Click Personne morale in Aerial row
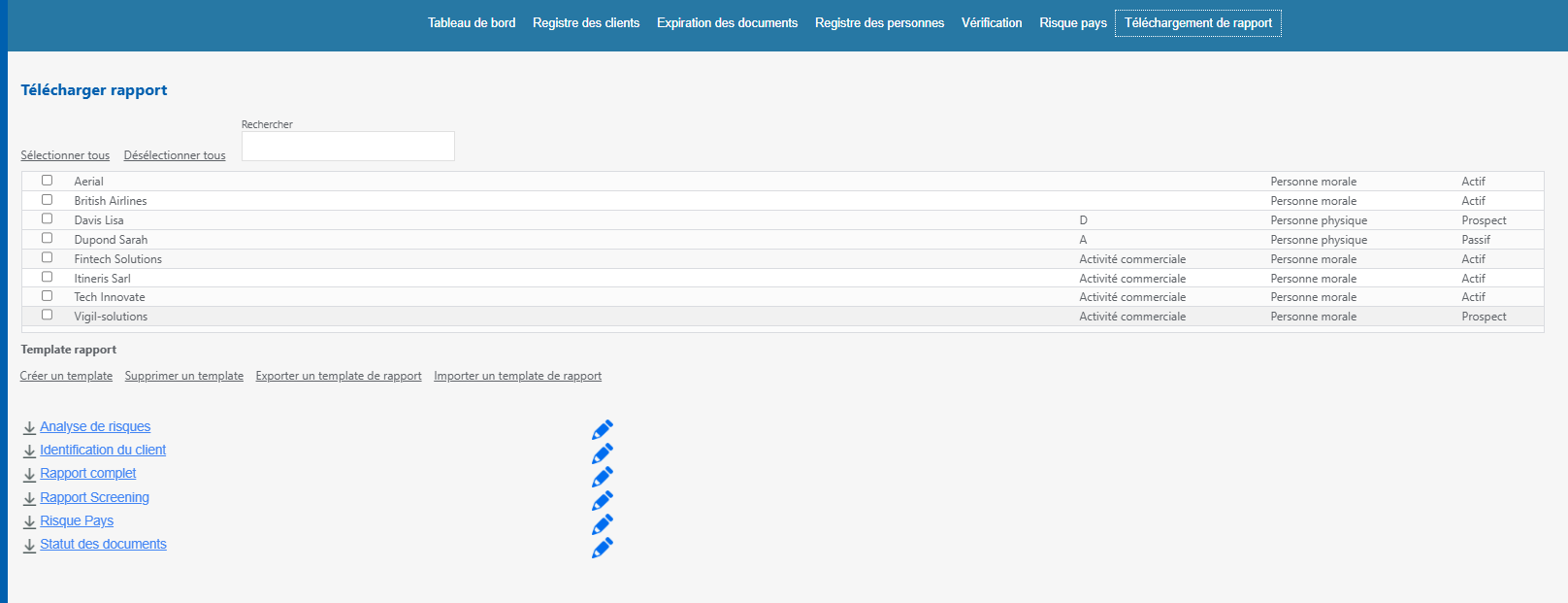 point(1314,182)
